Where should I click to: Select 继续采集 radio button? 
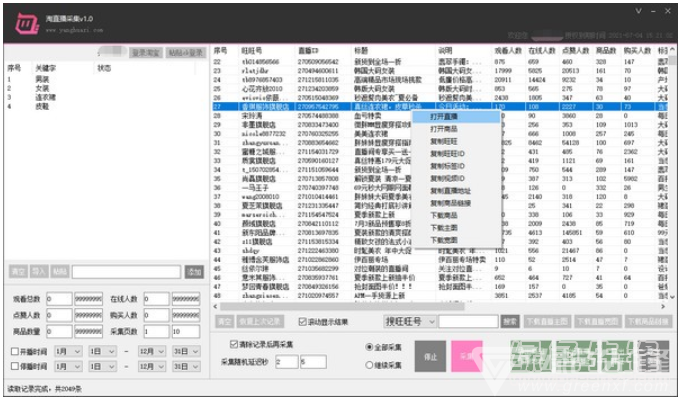[x=369, y=365]
